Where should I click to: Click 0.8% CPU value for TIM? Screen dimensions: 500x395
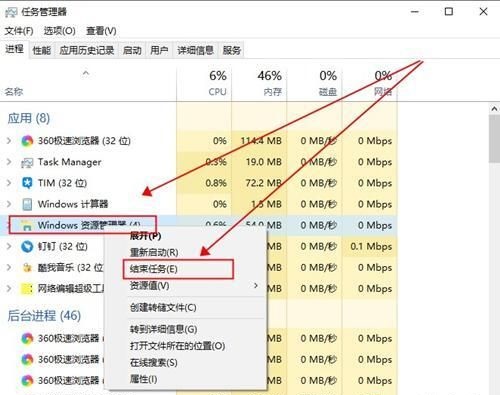[x=216, y=183]
